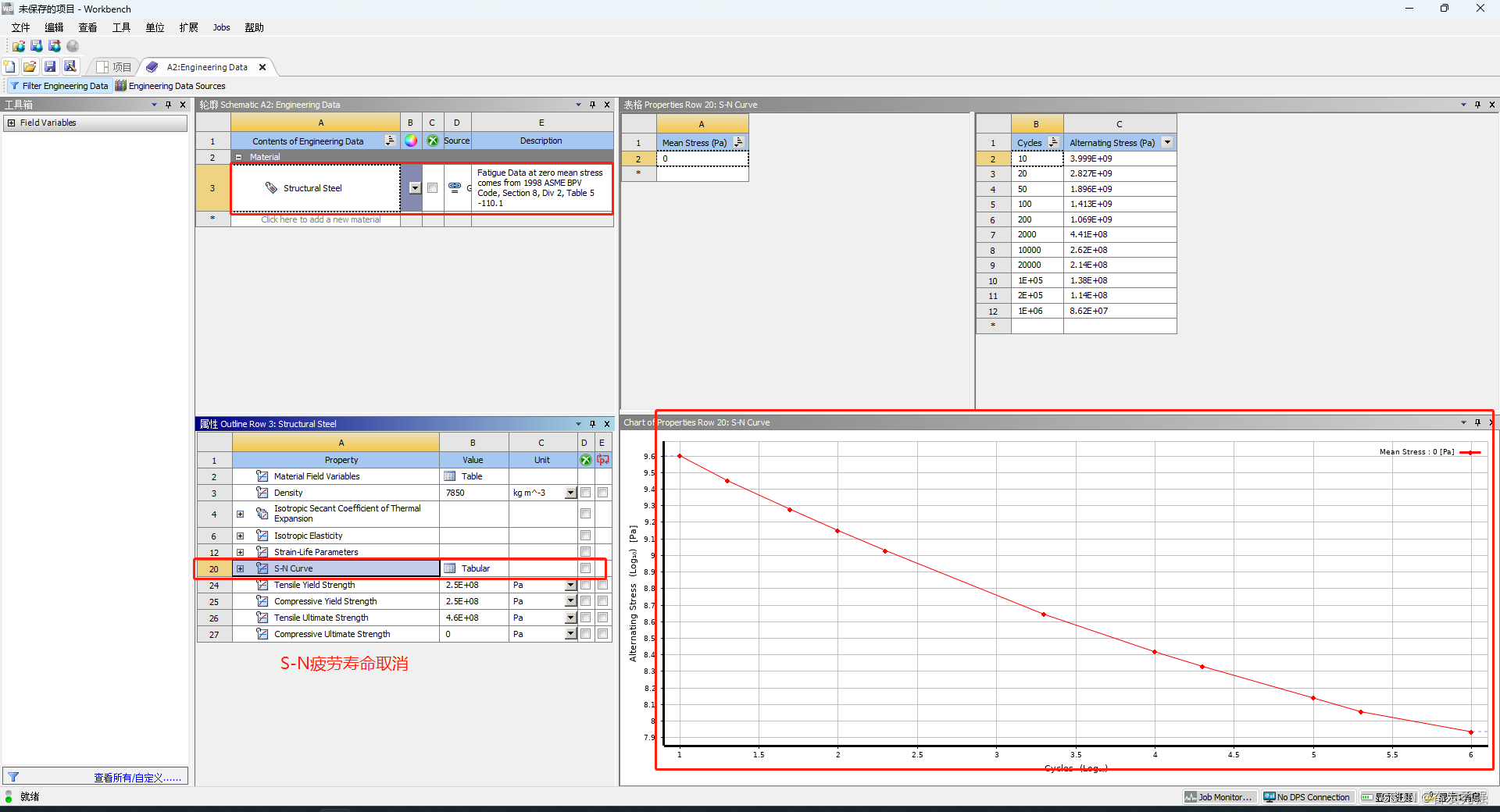Toggle suppress checkbox for Strain-Life Parameters

[x=585, y=552]
